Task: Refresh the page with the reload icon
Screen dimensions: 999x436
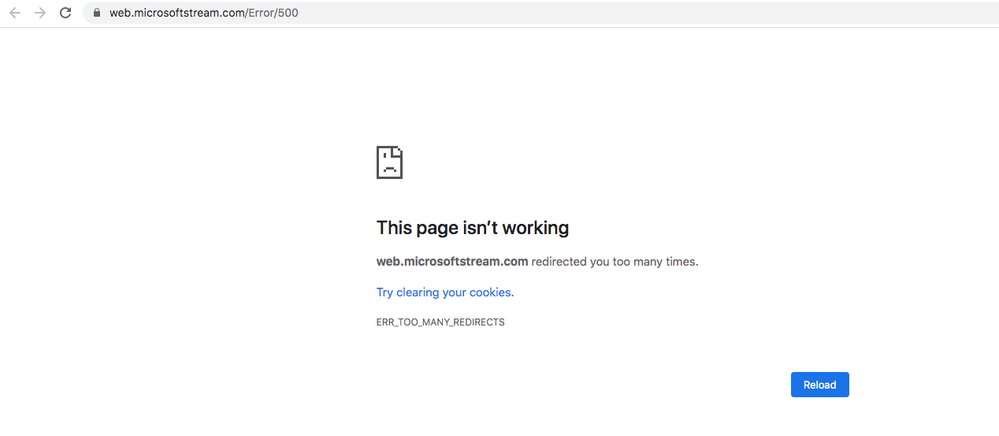Action: pyautogui.click(x=65, y=13)
